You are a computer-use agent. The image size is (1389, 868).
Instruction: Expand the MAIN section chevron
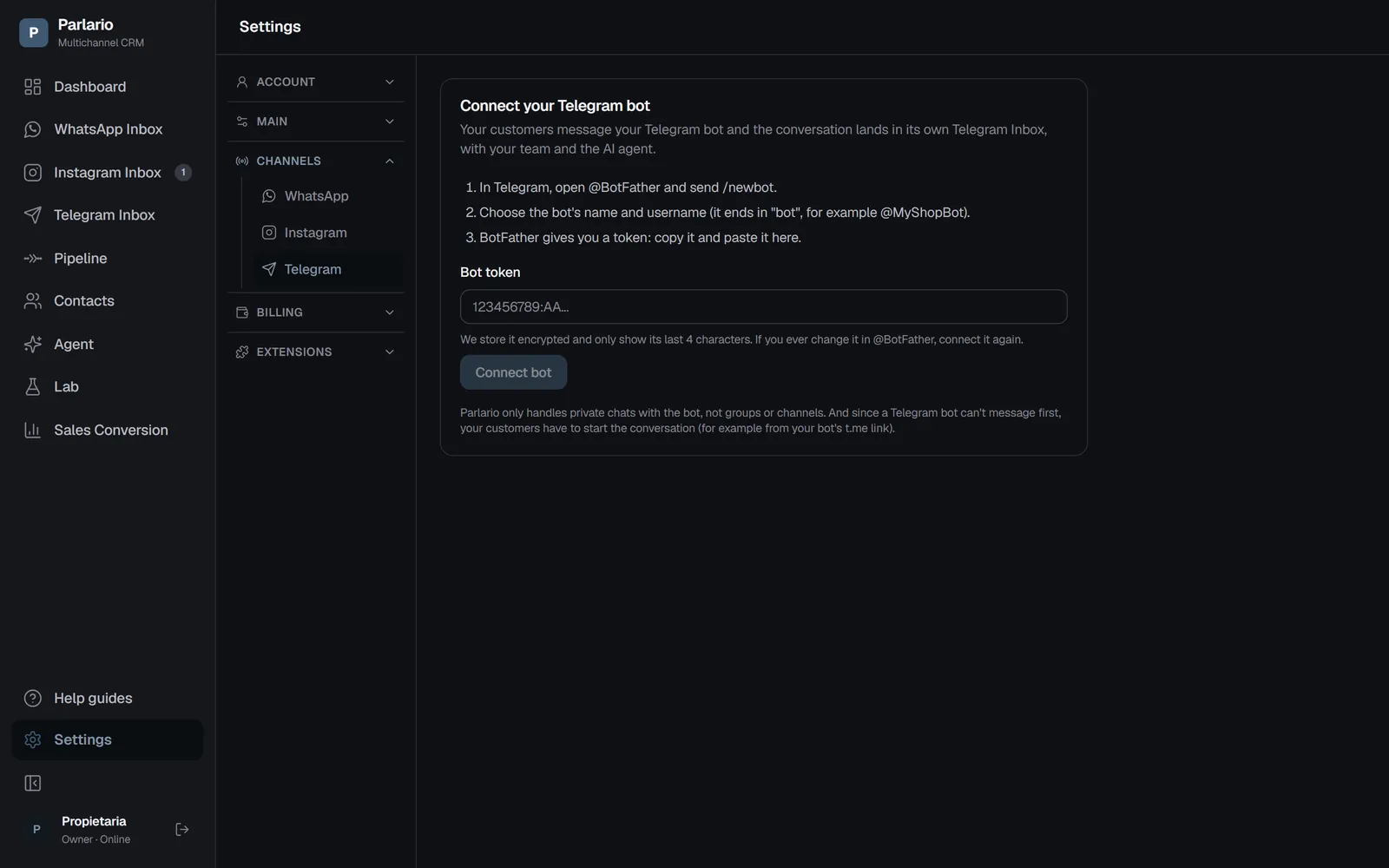click(x=390, y=122)
